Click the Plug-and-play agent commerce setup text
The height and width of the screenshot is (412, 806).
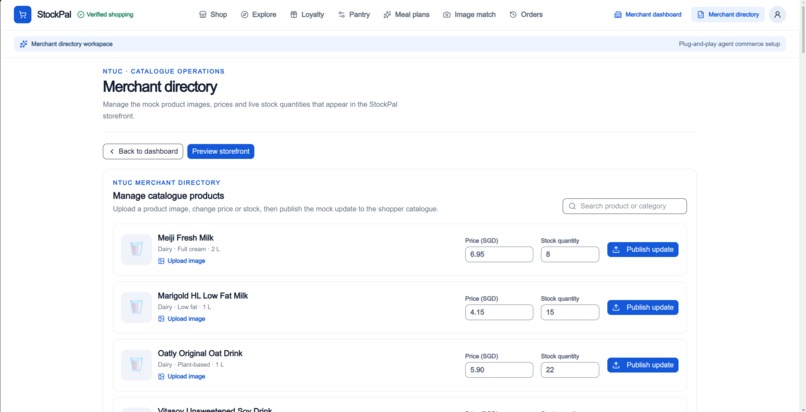[x=729, y=44]
